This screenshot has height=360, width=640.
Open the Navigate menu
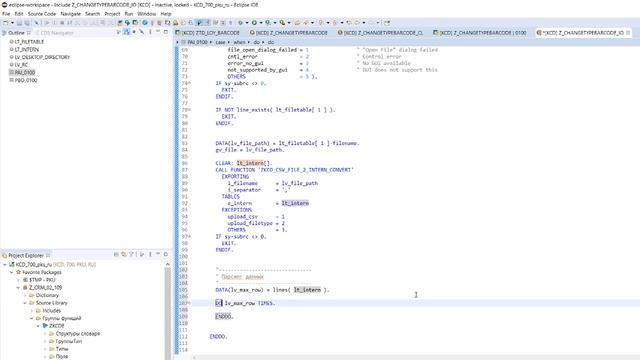click(x=71, y=14)
